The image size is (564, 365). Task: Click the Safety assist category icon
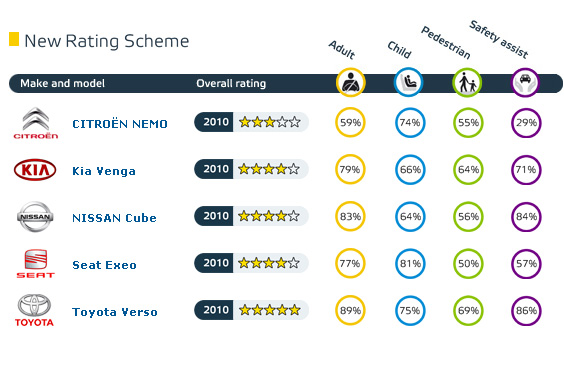coord(526,83)
